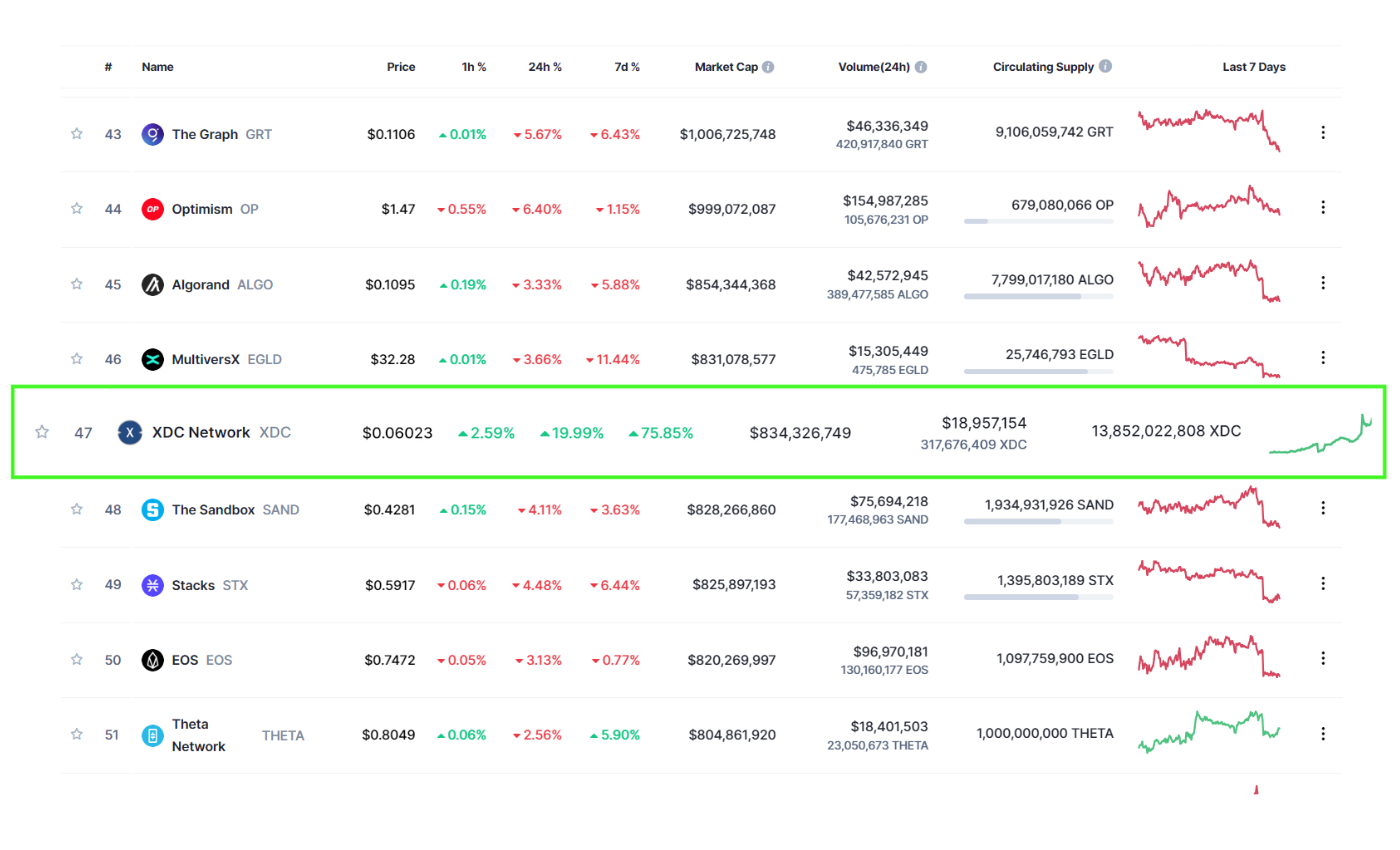This screenshot has width=1400, height=850.
Task: Click the Algorand logo icon
Action: [x=152, y=285]
